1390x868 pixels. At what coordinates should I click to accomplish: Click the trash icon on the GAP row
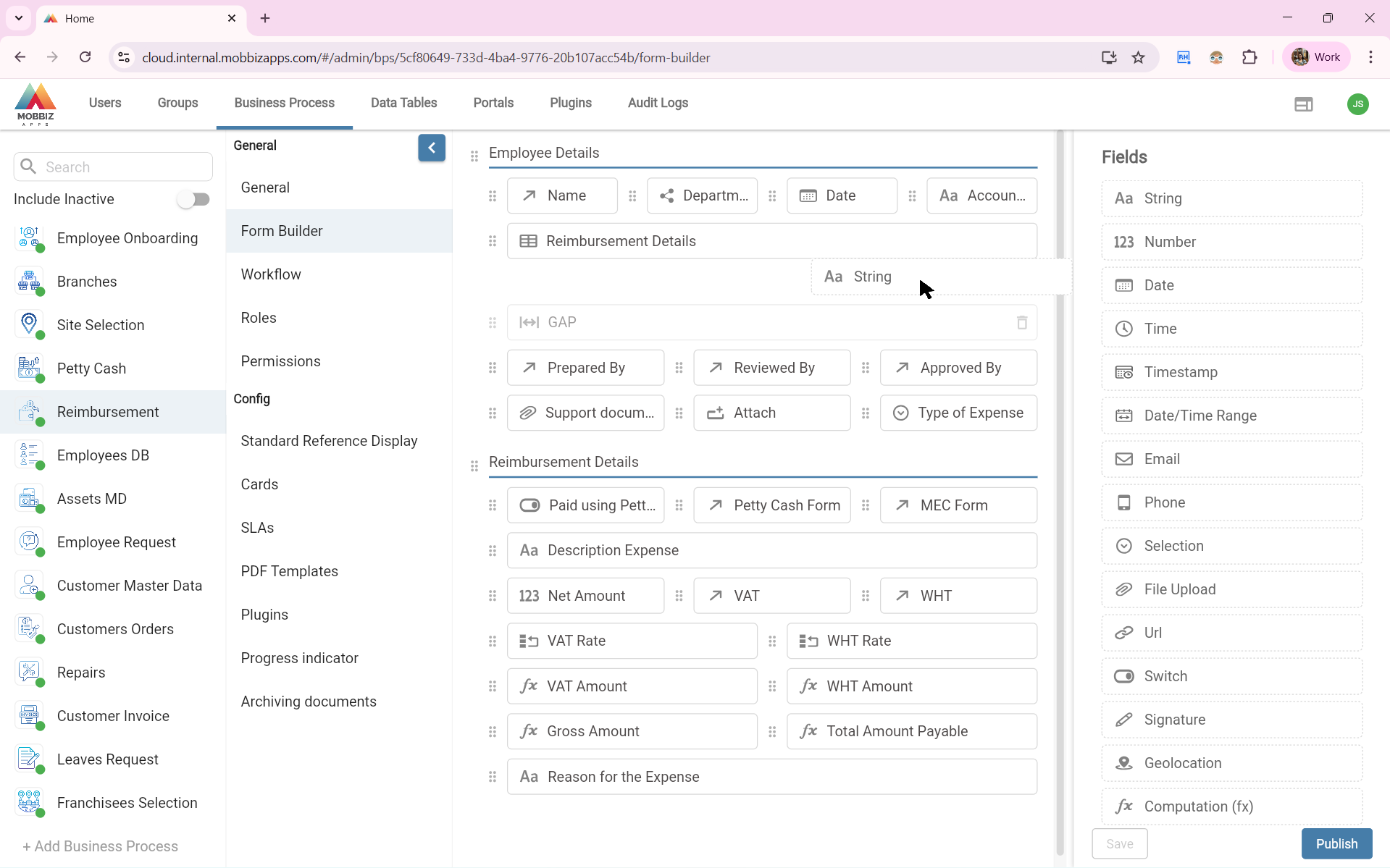[1021, 323]
